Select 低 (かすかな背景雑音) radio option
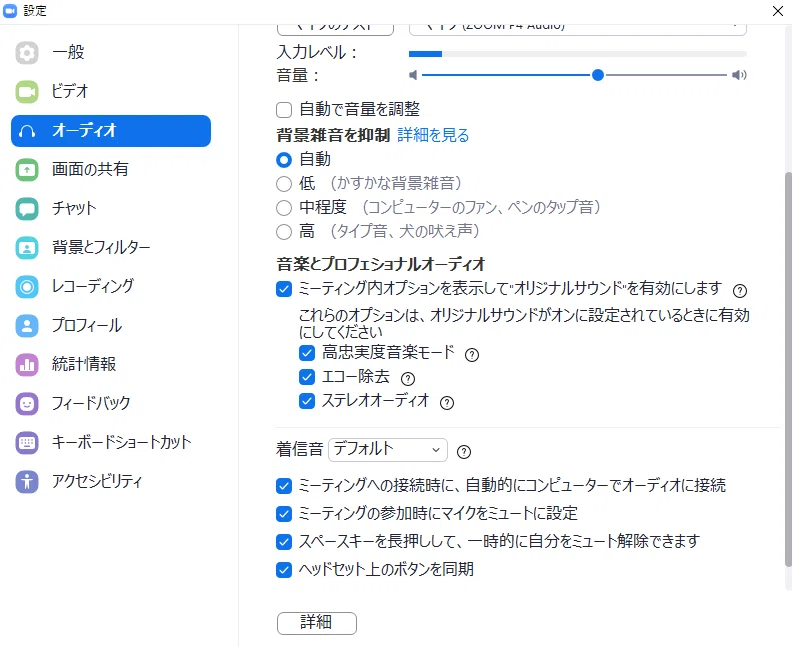 [284, 184]
